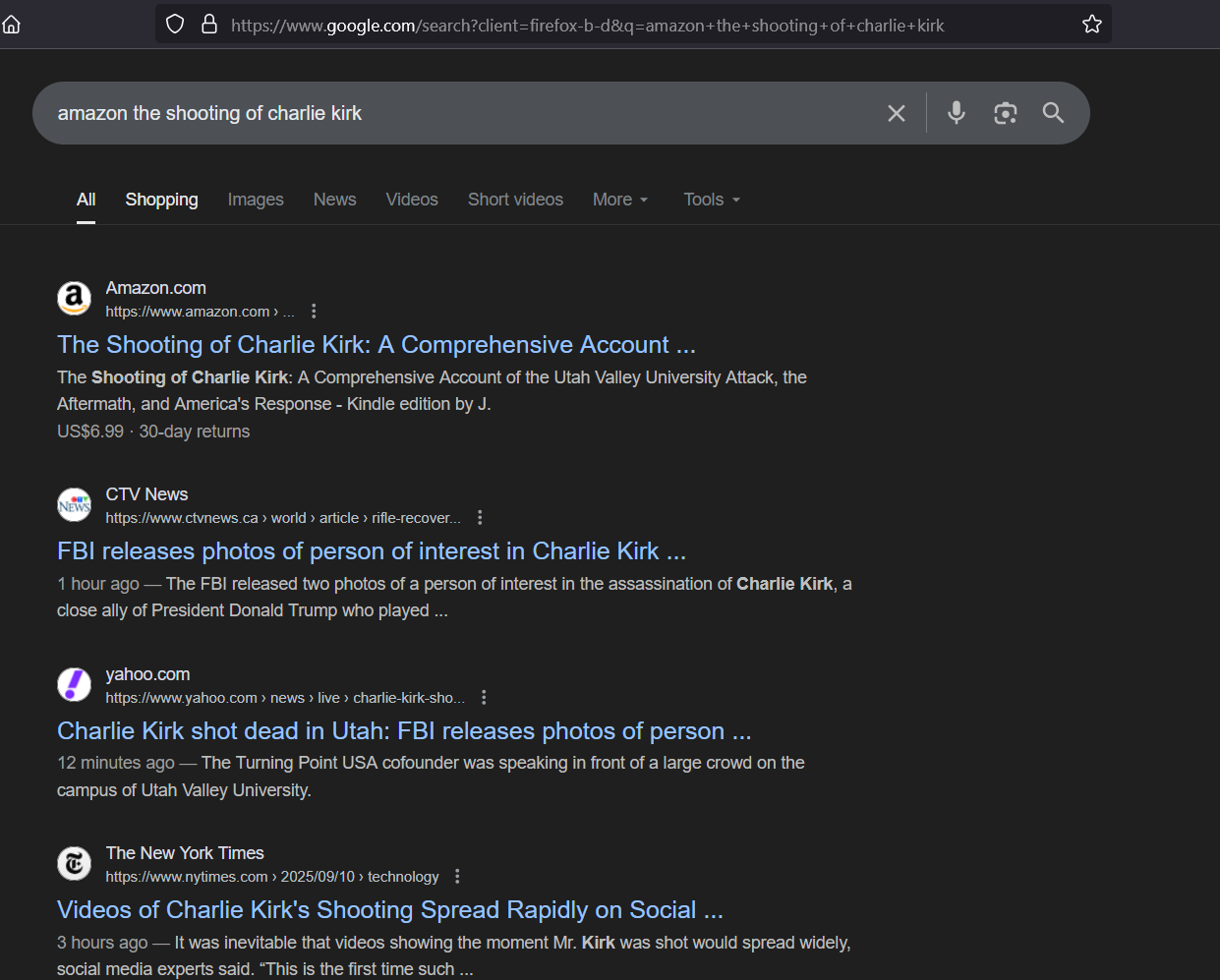Click the '12 minutes ago' yahoo snippet text
1220x980 pixels.
click(116, 763)
